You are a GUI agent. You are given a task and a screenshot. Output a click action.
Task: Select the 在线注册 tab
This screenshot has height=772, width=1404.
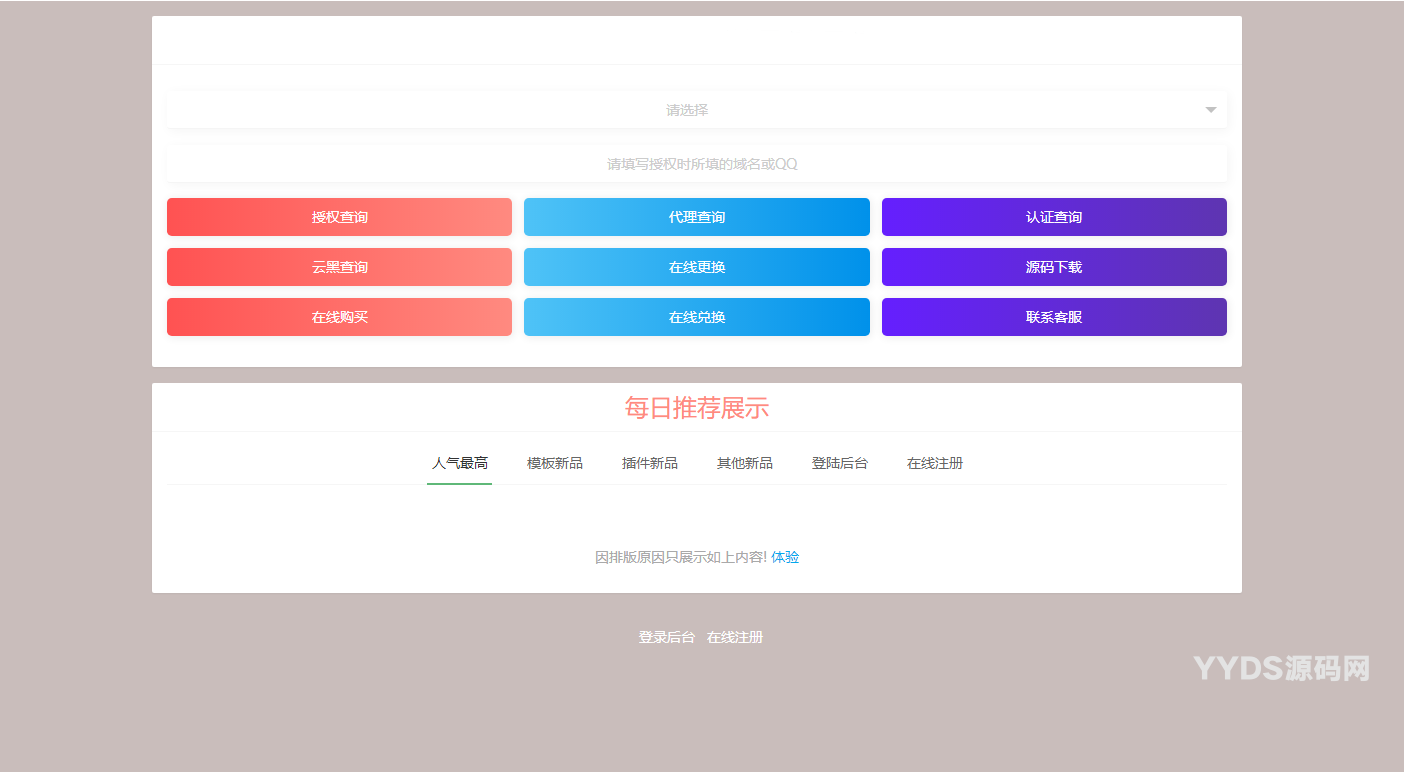pyautogui.click(x=934, y=463)
